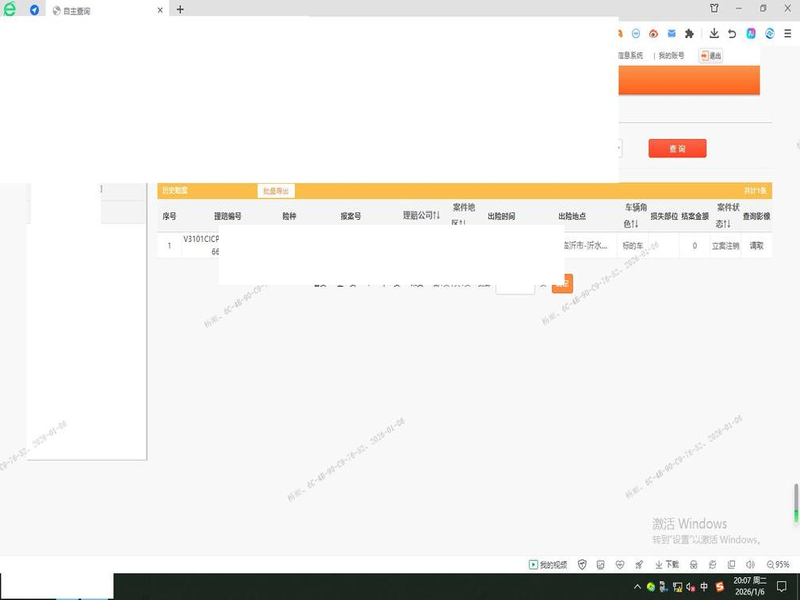The width and height of the screenshot is (800, 600).
Task: Open the blue mail envelope icon
Action: click(673, 33)
